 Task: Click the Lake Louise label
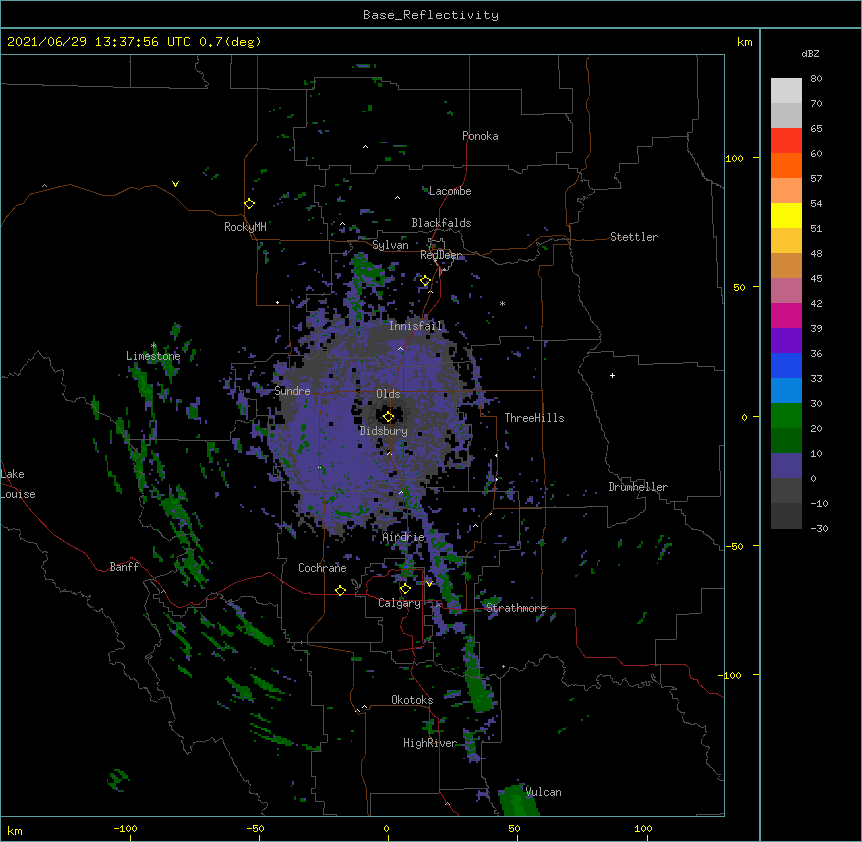18,484
